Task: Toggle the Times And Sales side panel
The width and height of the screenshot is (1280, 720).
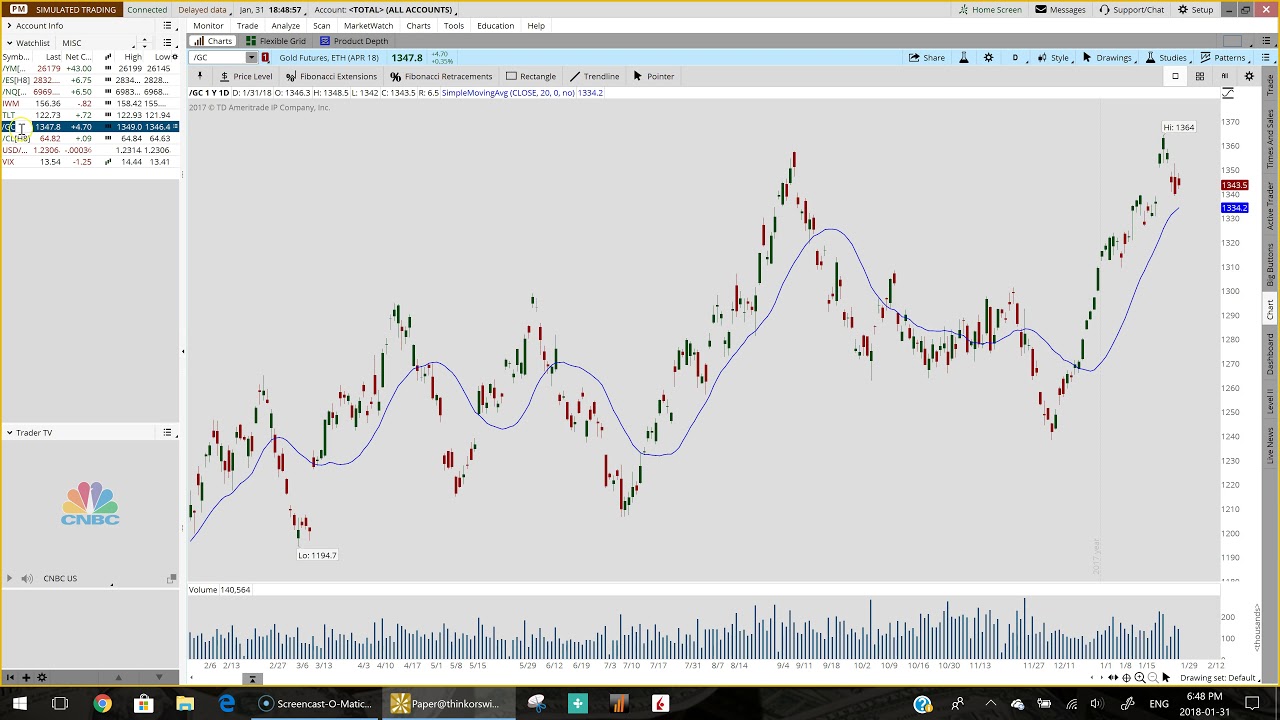Action: pyautogui.click(x=1271, y=138)
